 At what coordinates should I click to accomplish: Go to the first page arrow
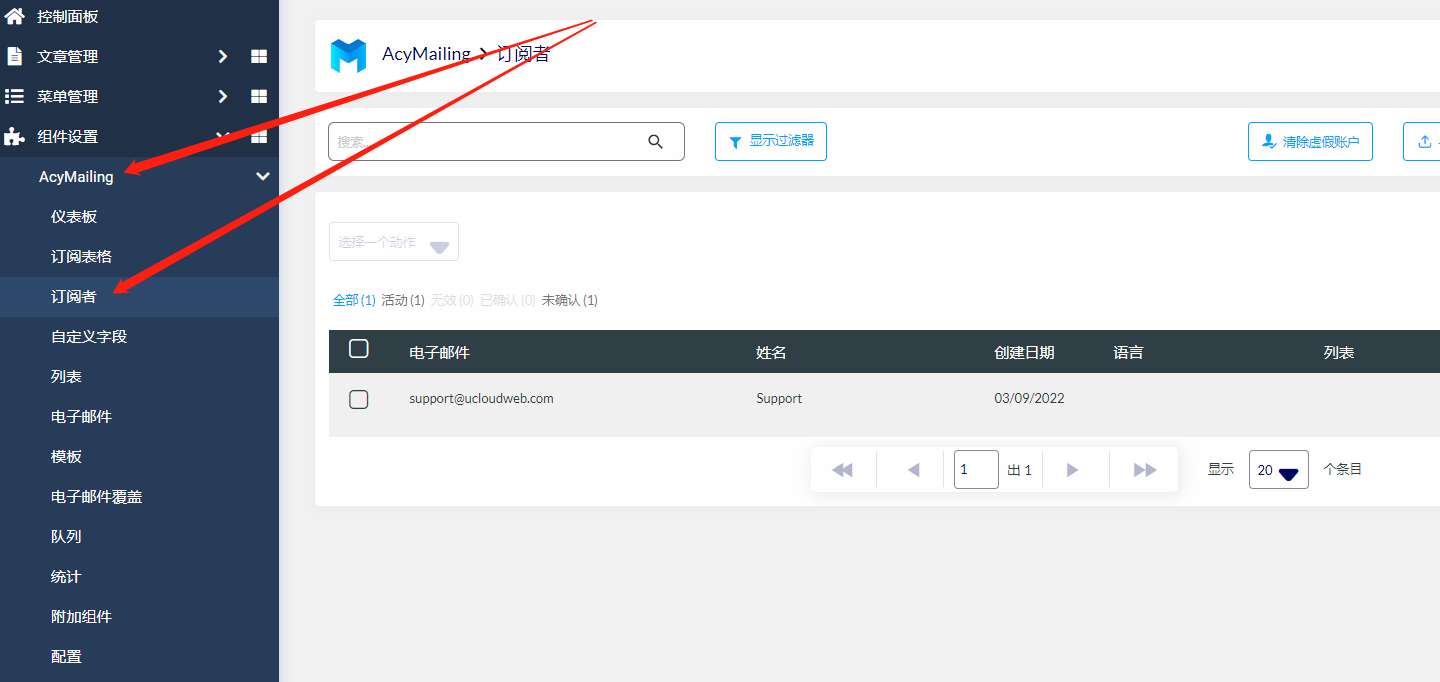pyautogui.click(x=842, y=470)
